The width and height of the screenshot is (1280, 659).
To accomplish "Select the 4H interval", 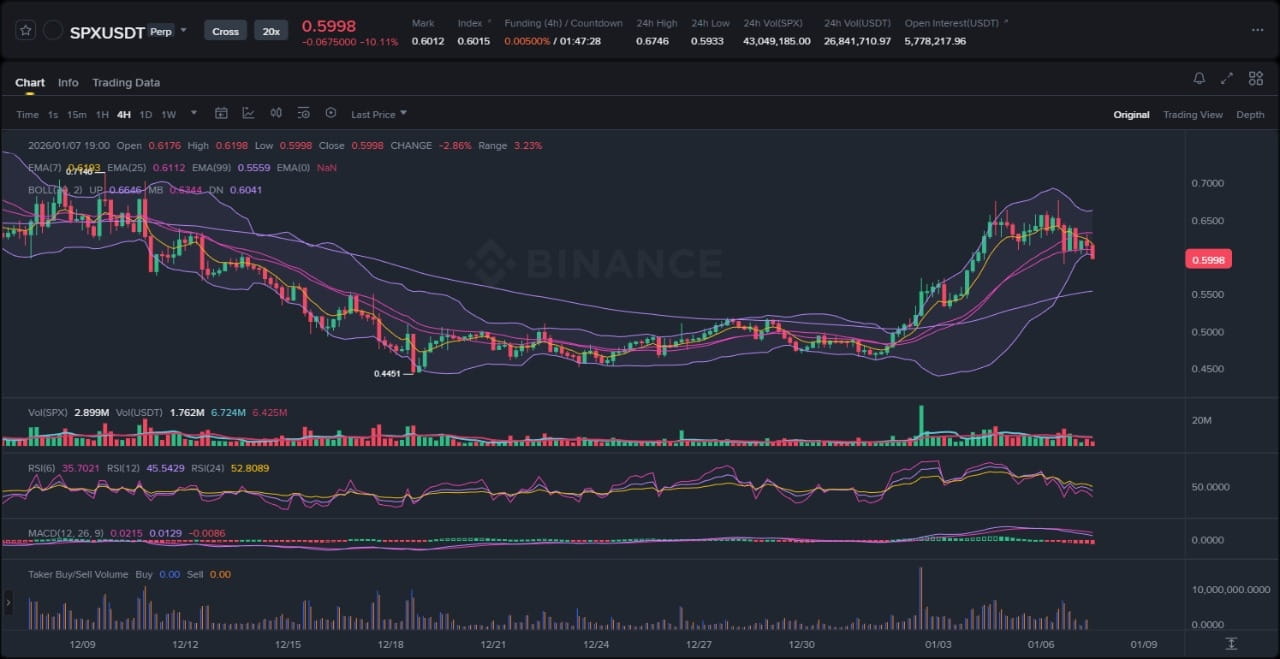I will pos(124,114).
